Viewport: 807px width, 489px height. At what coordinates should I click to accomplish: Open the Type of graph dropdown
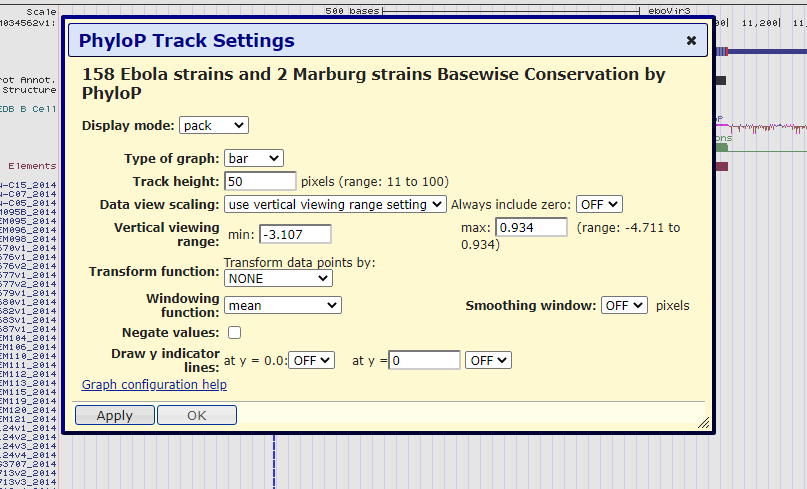pyautogui.click(x=254, y=158)
